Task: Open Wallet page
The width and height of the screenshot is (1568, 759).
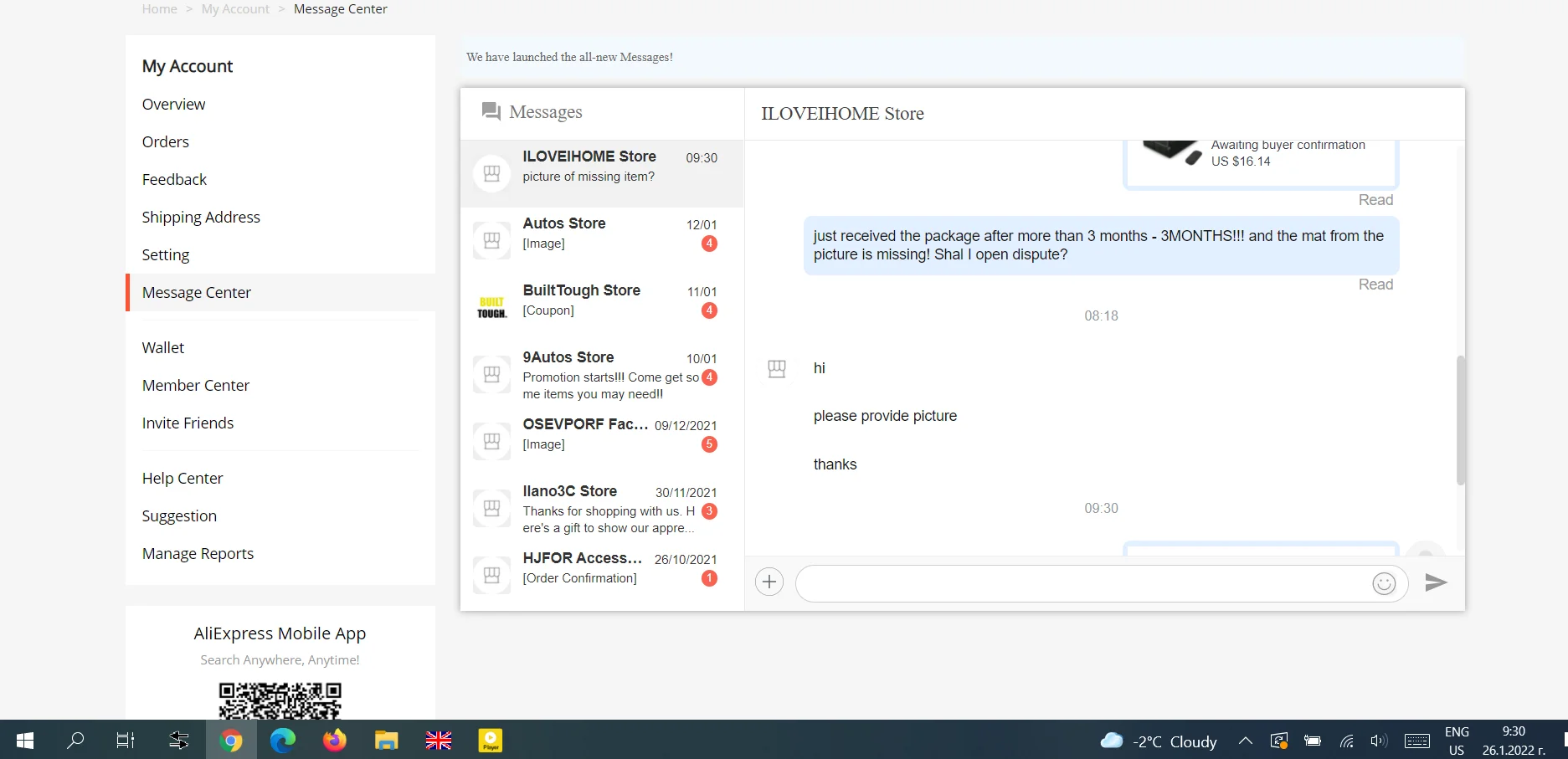Action: pos(163,347)
